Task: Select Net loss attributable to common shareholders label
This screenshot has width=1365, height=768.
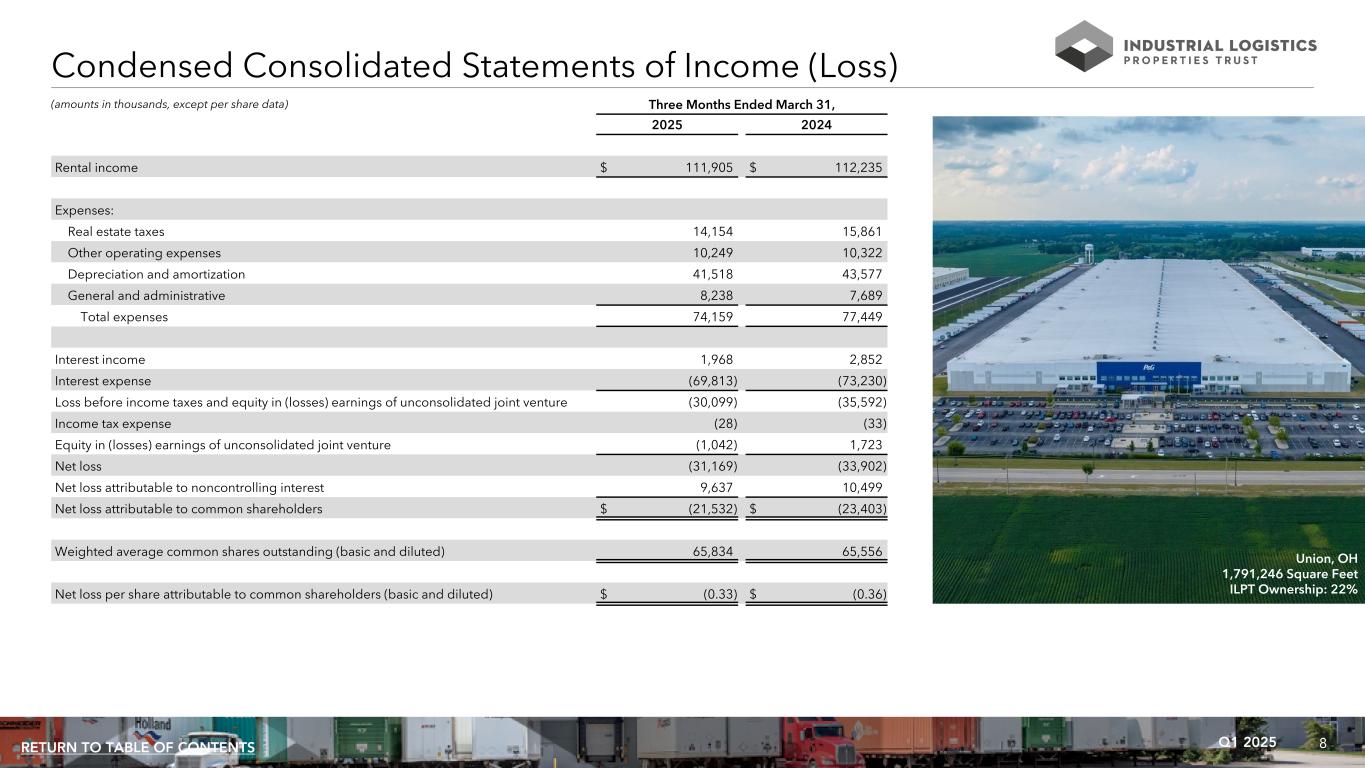Action: point(188,509)
